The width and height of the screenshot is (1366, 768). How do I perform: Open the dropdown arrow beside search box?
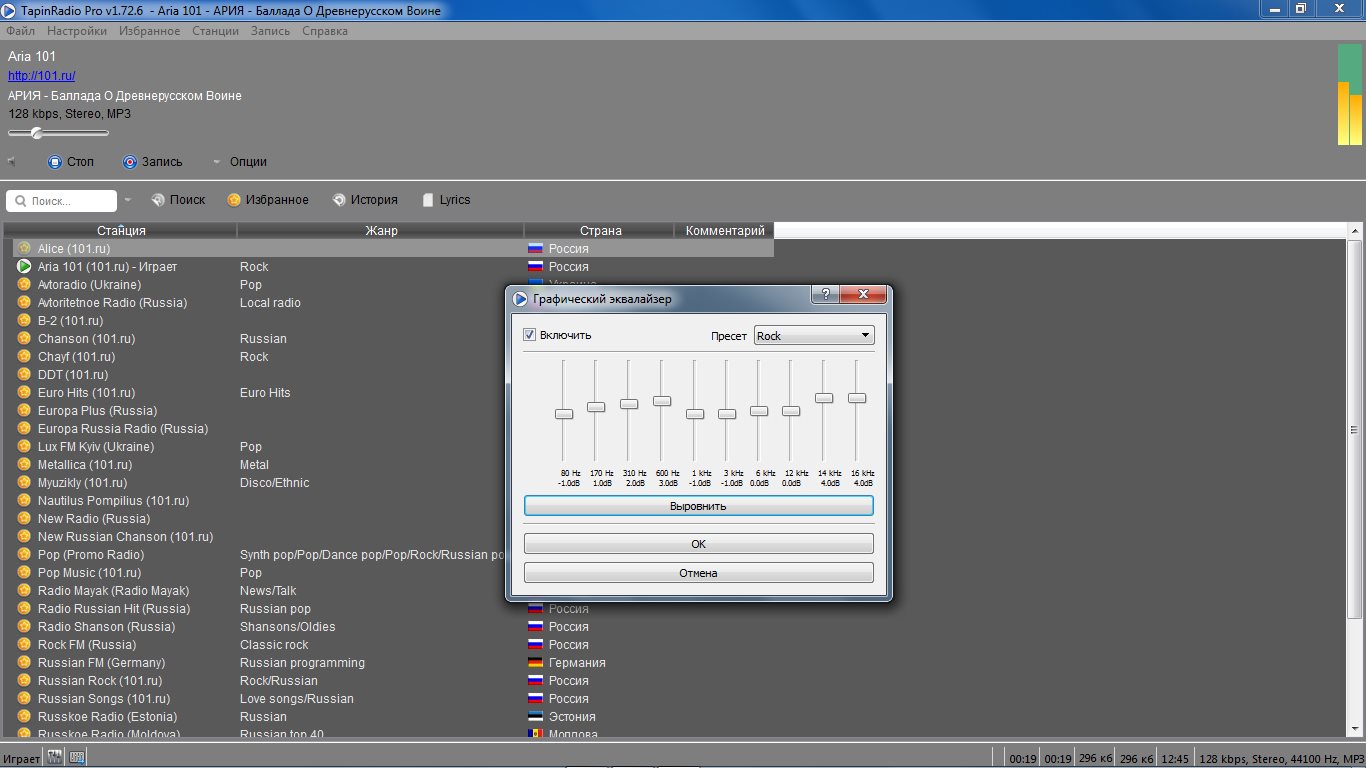click(127, 201)
